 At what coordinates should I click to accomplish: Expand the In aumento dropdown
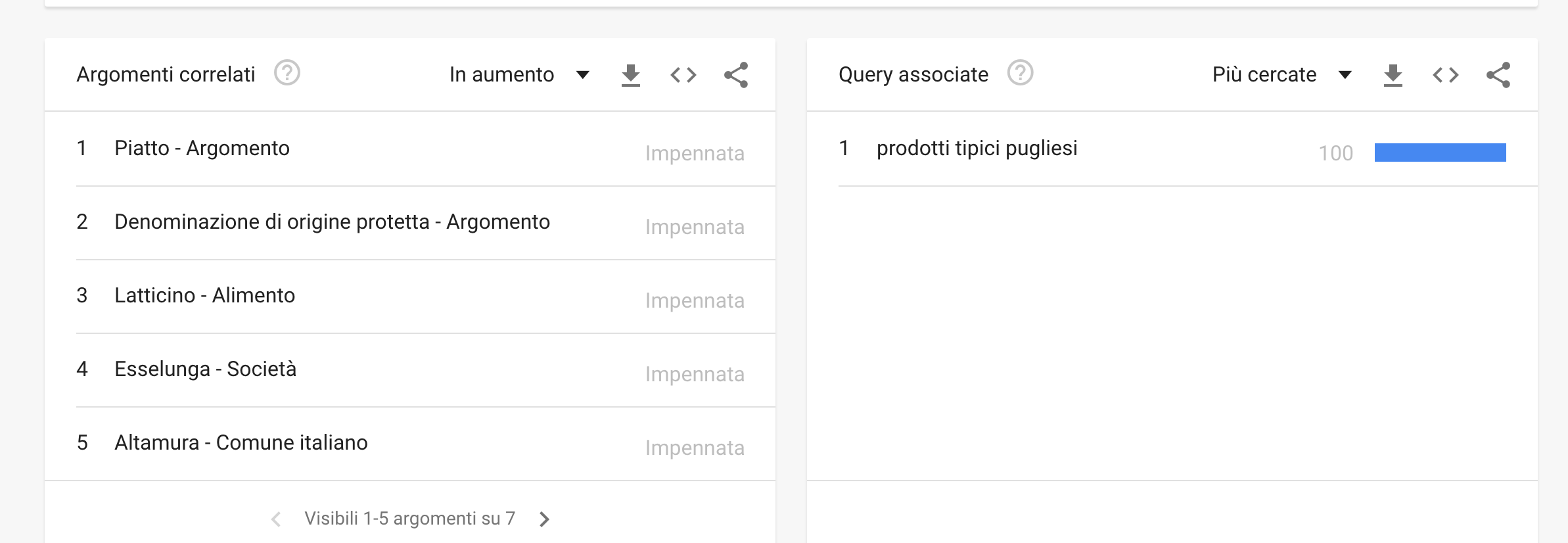[519, 75]
